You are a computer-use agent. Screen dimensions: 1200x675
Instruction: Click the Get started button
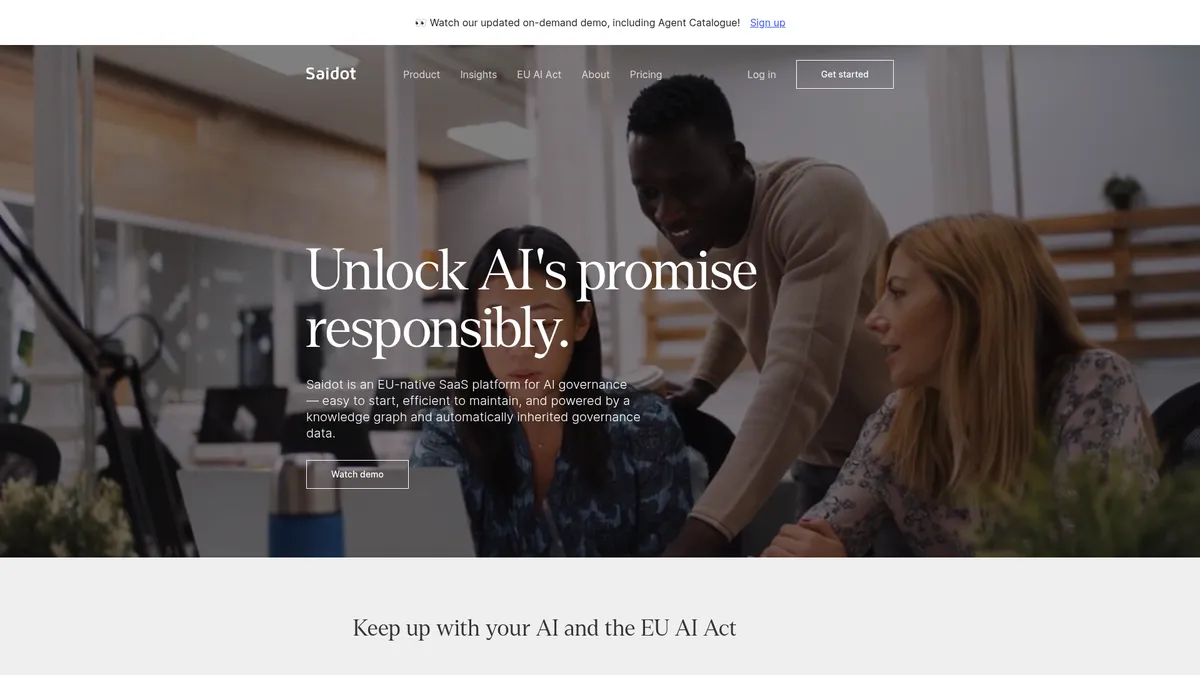point(845,74)
